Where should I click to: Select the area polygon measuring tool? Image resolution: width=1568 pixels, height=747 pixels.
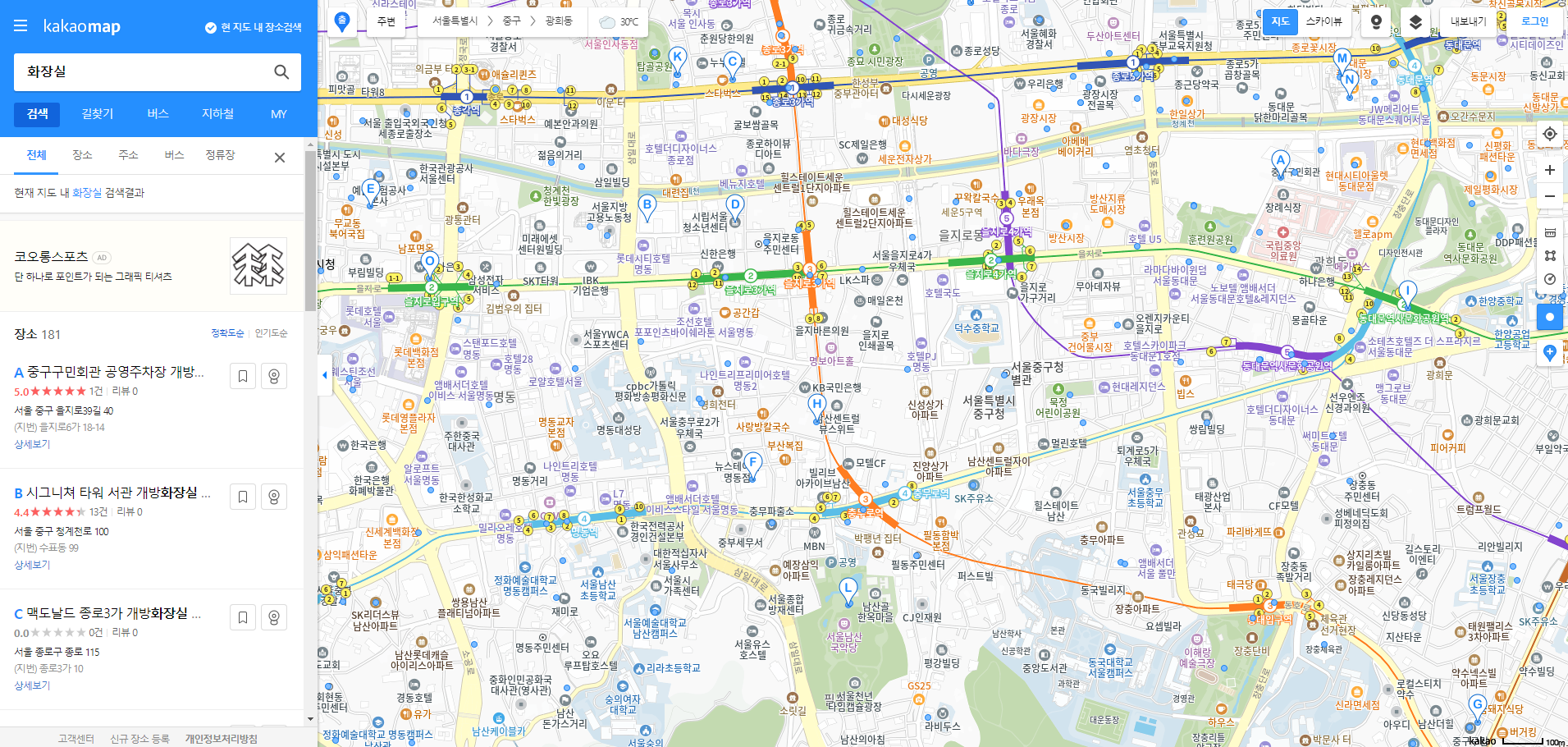pyautogui.click(x=1550, y=256)
